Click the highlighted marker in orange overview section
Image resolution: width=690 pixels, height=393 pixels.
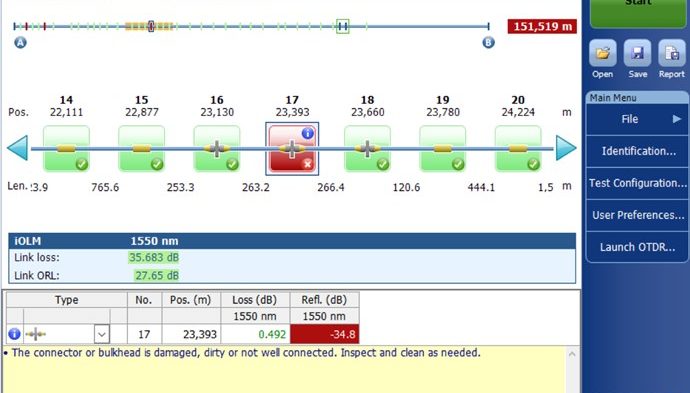point(151,26)
